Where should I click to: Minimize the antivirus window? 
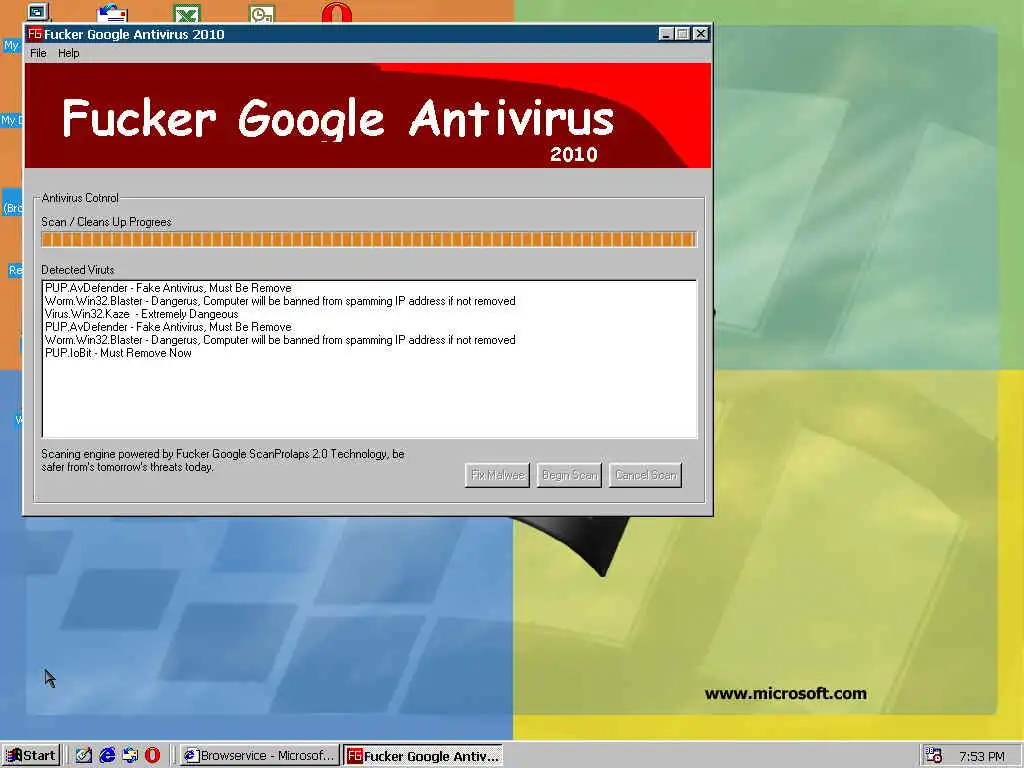665,34
